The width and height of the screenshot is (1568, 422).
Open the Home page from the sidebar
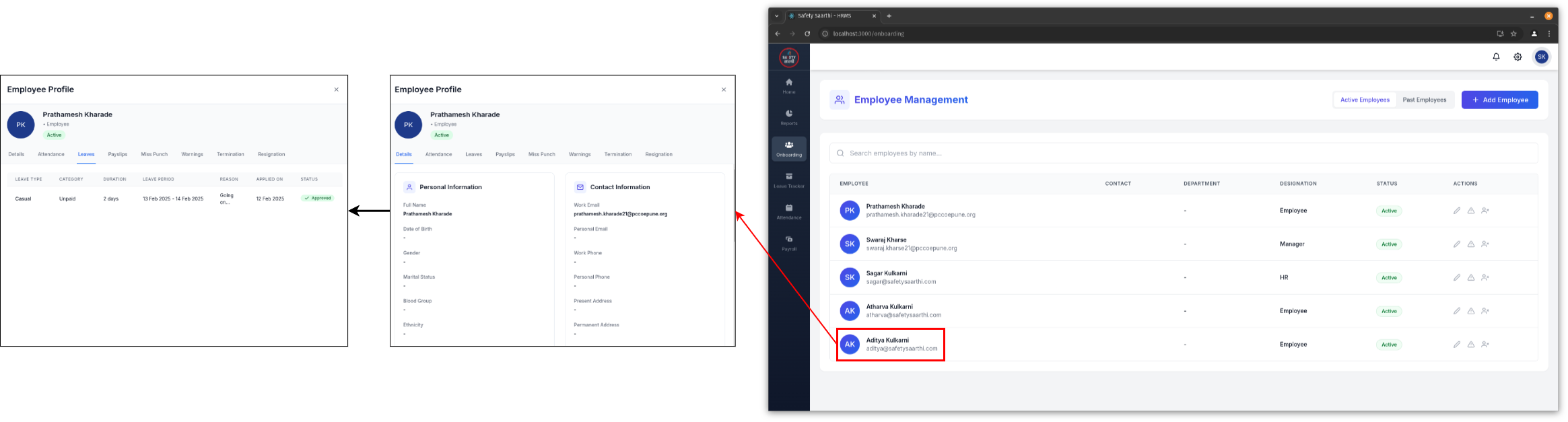pyautogui.click(x=788, y=85)
